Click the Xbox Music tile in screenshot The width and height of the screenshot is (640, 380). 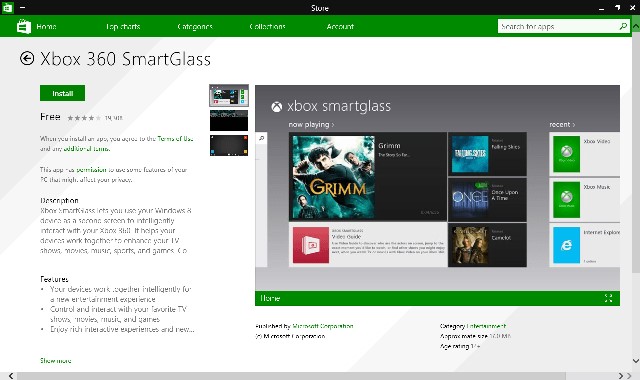point(585,200)
